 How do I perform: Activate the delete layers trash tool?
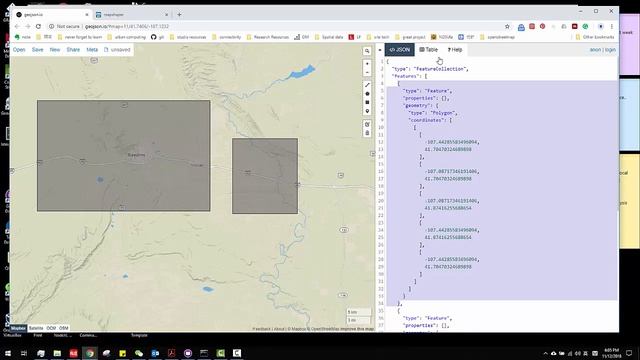tap(367, 133)
